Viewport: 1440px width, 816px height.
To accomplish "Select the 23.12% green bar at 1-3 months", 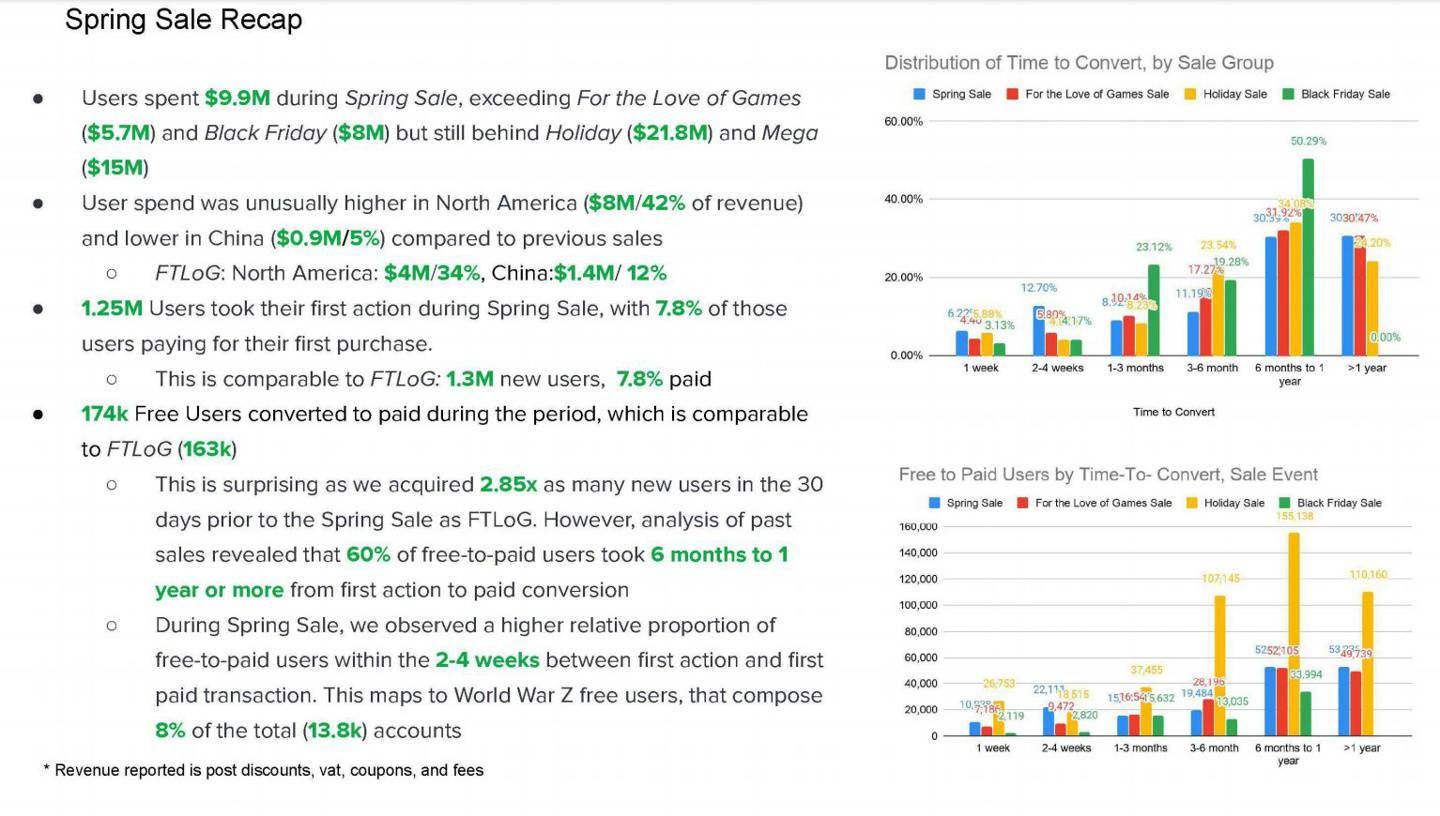I will [1154, 310].
